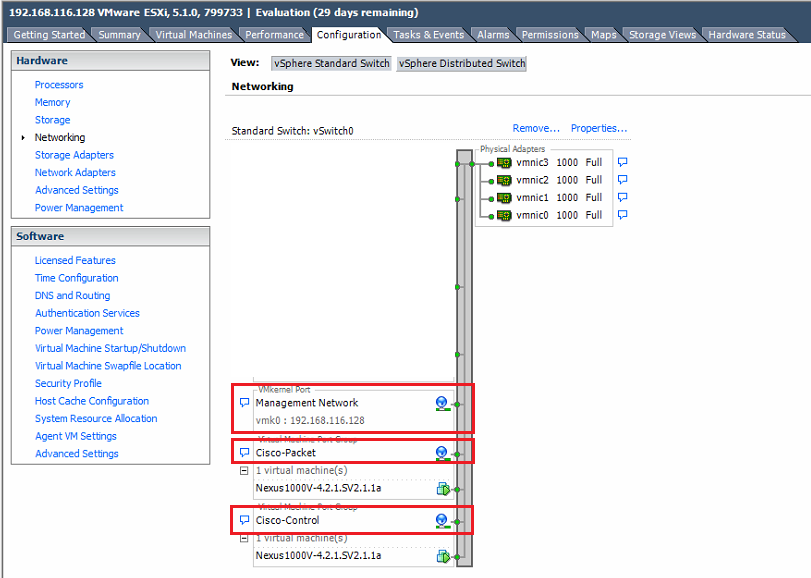Select the Cisco-Control port group label
The height and width of the screenshot is (578, 811).
point(288,521)
